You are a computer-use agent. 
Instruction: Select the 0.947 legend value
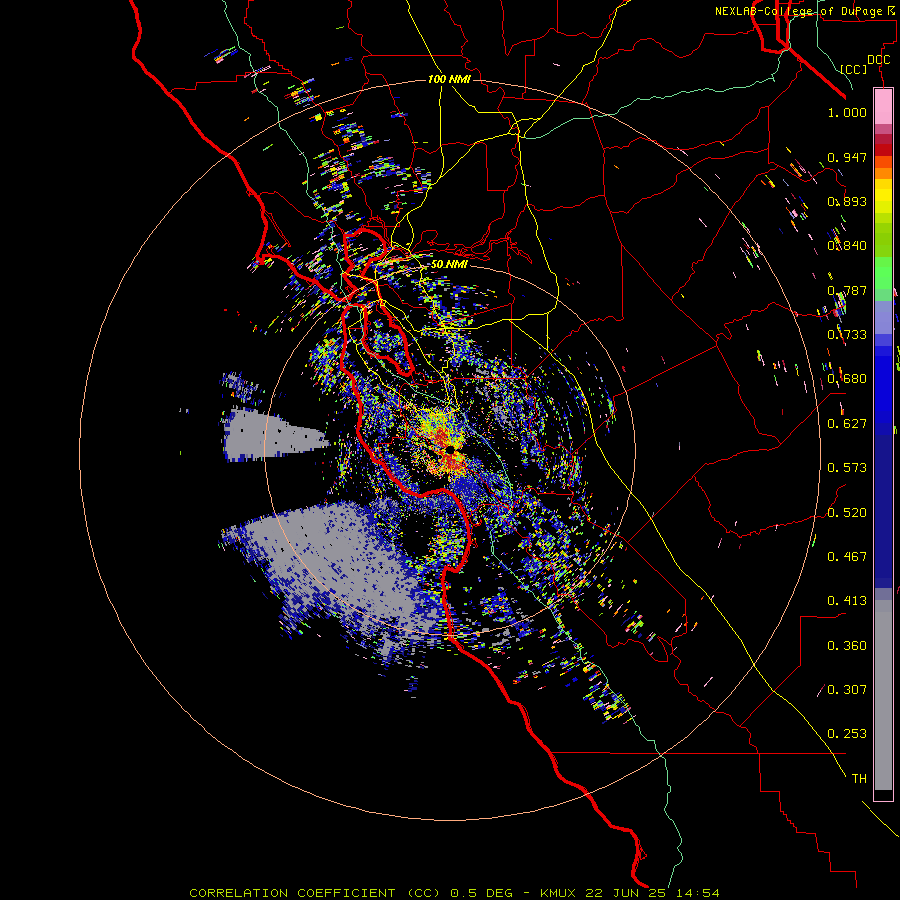[x=847, y=157]
